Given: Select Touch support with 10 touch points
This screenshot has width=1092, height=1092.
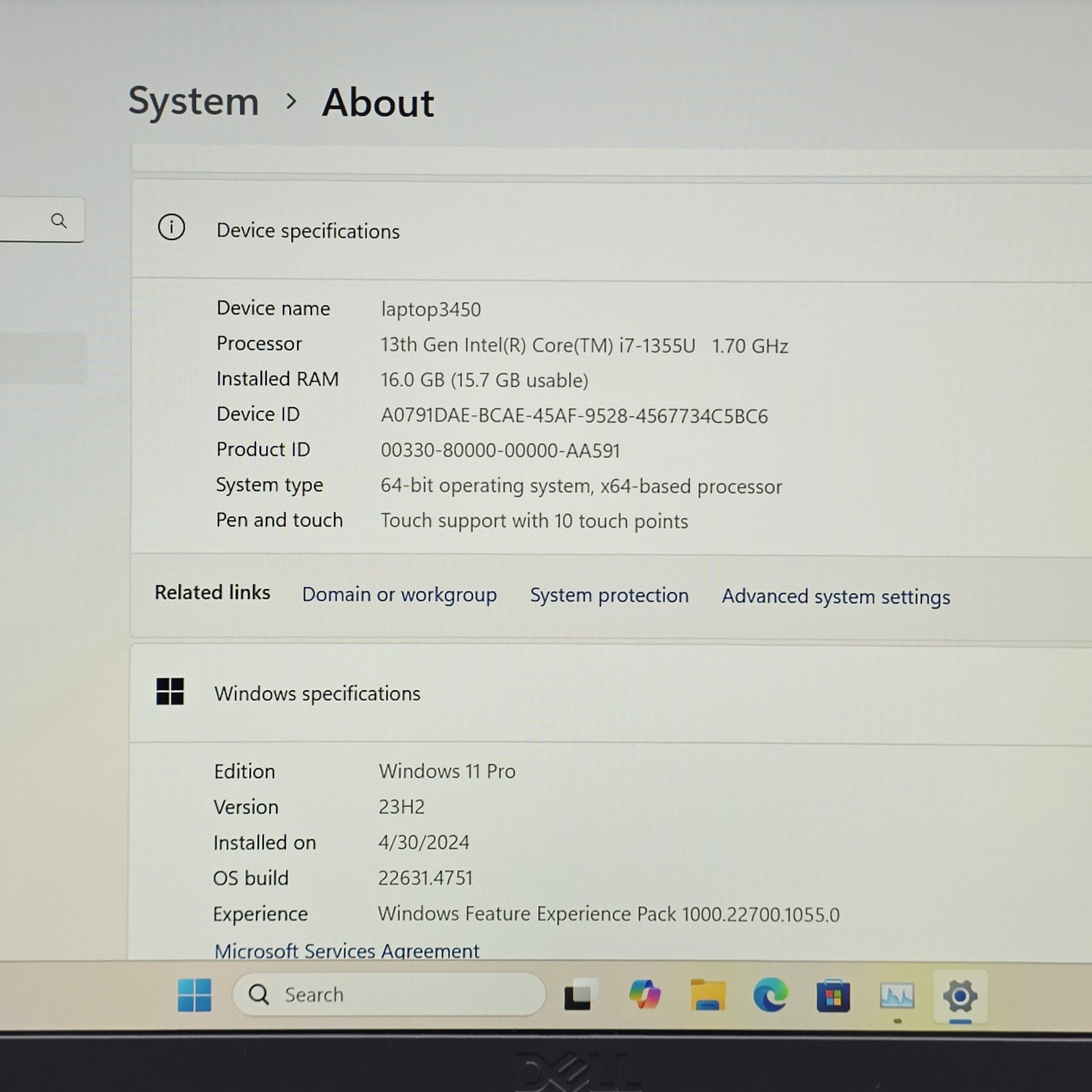Looking at the screenshot, I should pos(534,521).
